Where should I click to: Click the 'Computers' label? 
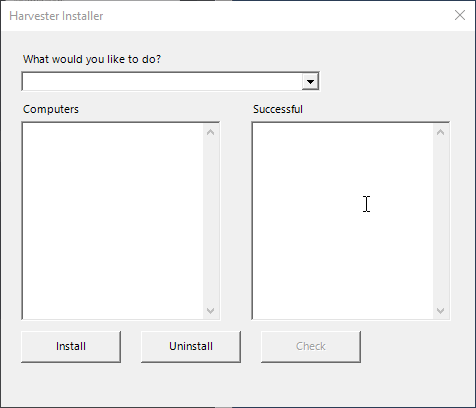click(x=51, y=109)
